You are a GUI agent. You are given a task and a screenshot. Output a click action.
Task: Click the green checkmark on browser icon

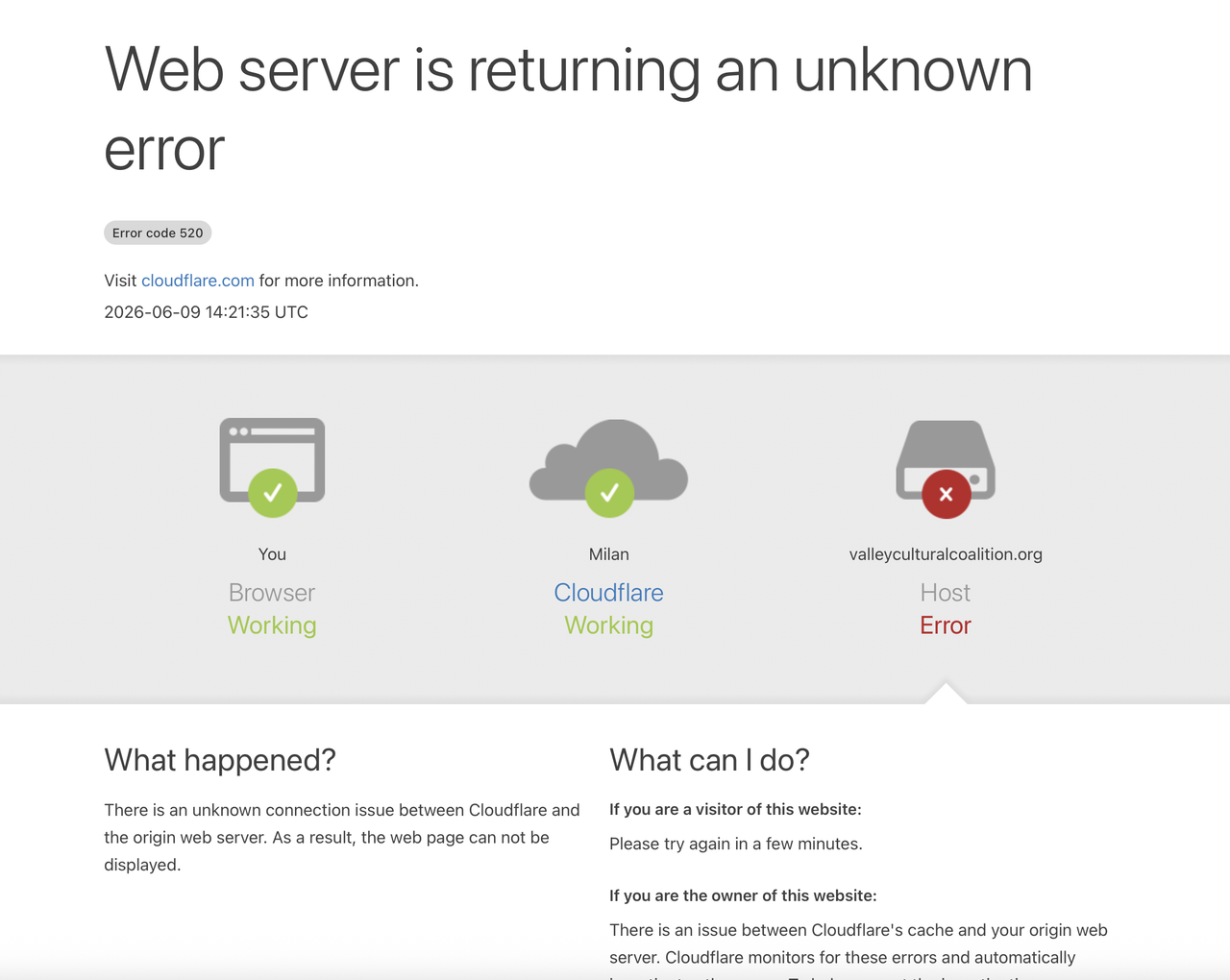click(x=273, y=493)
